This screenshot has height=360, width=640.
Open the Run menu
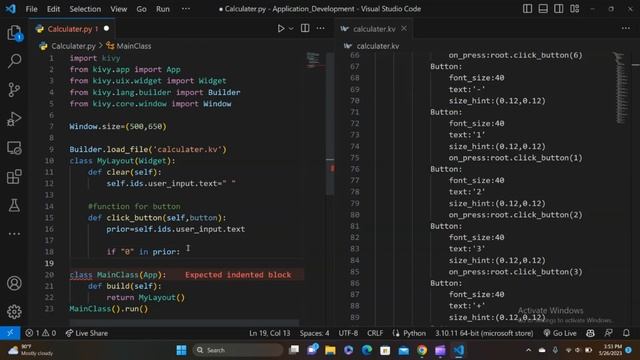(163, 9)
